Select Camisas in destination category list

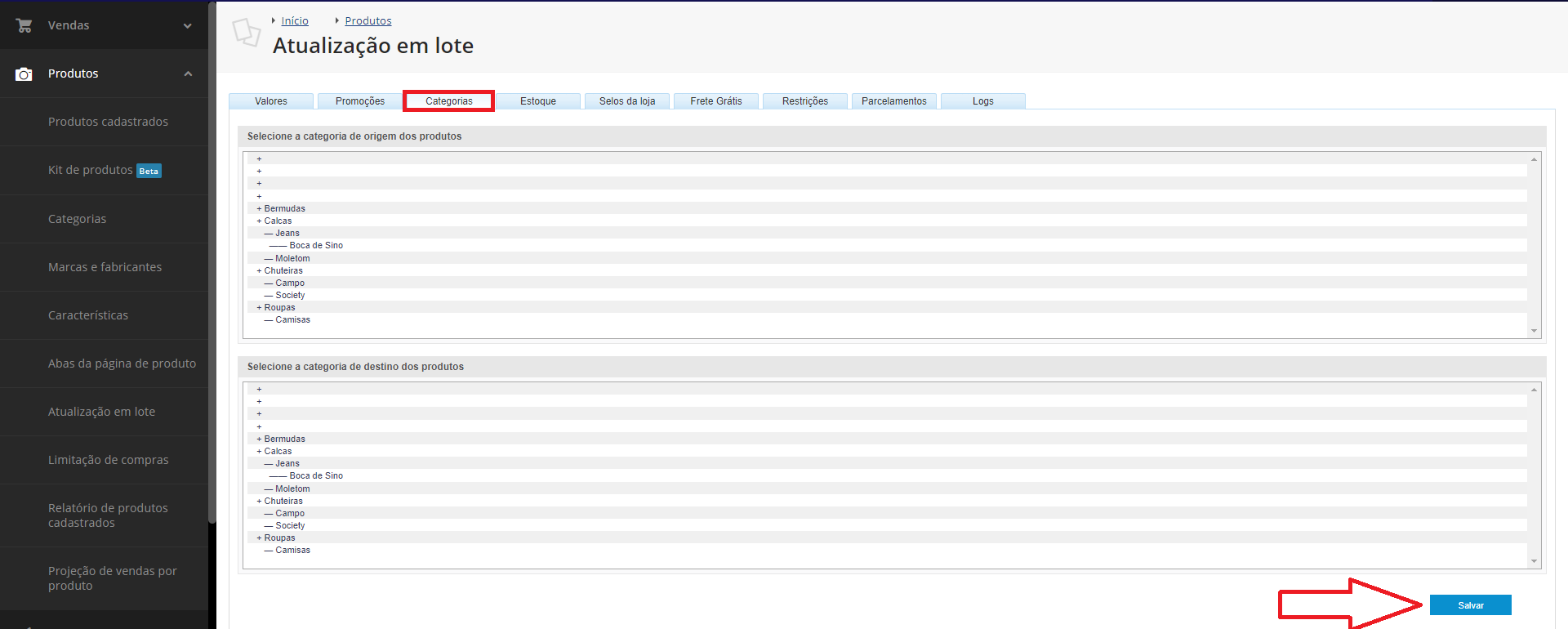tap(887, 550)
